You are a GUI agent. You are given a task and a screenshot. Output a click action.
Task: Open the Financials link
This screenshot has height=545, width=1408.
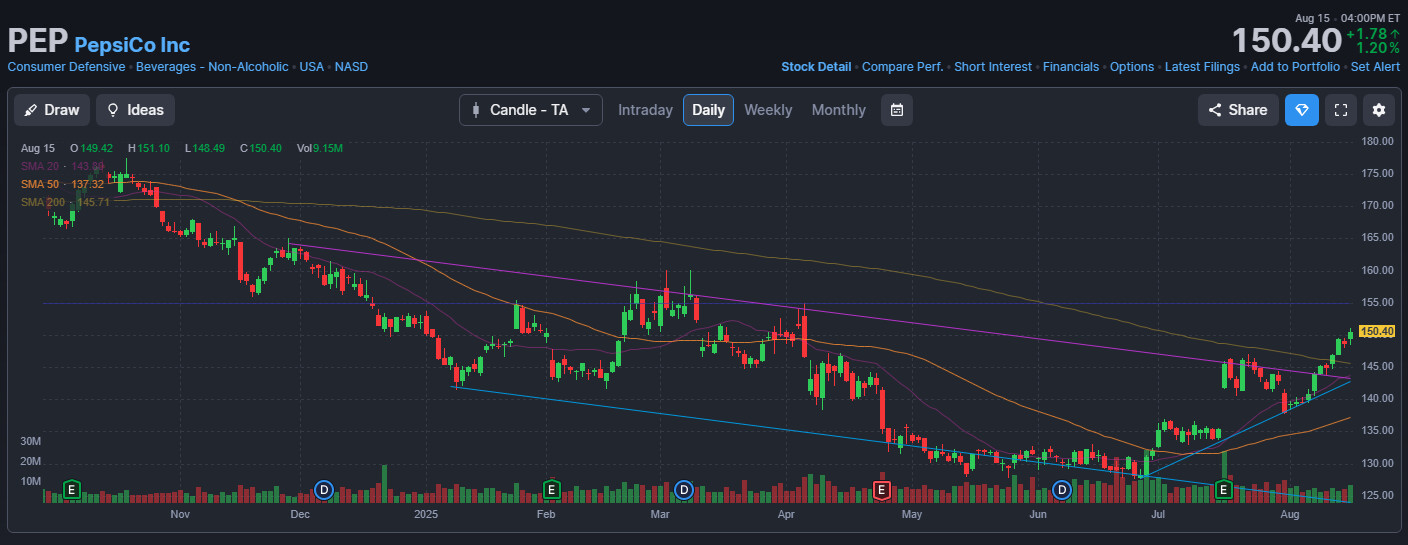pyautogui.click(x=1070, y=67)
